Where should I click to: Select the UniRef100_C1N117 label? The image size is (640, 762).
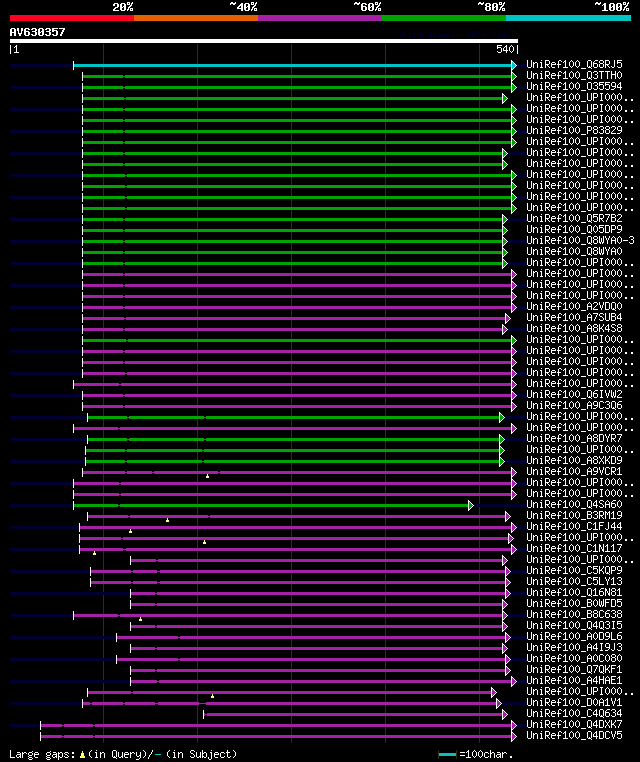[x=574, y=548]
